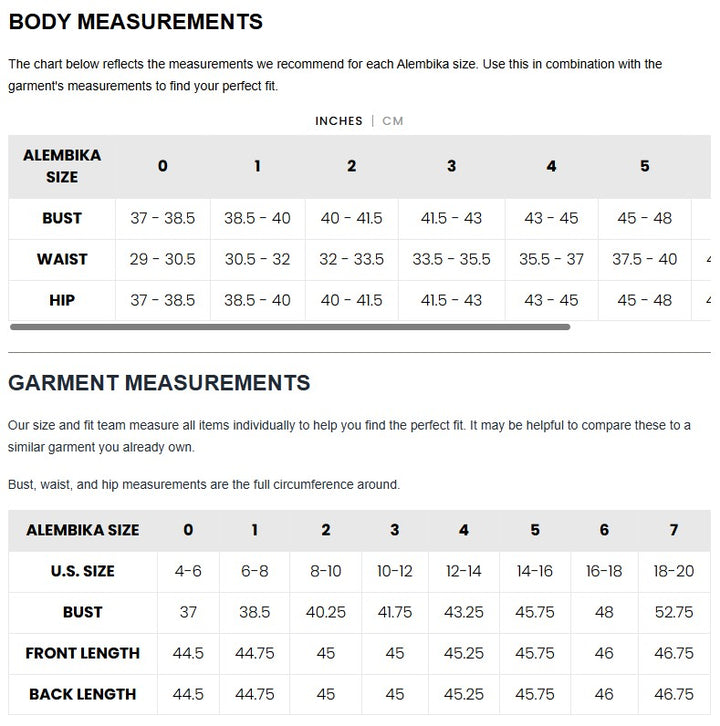Screen dimensions: 720x726
Task: Click the garment bust value 52.75
Action: (673, 612)
